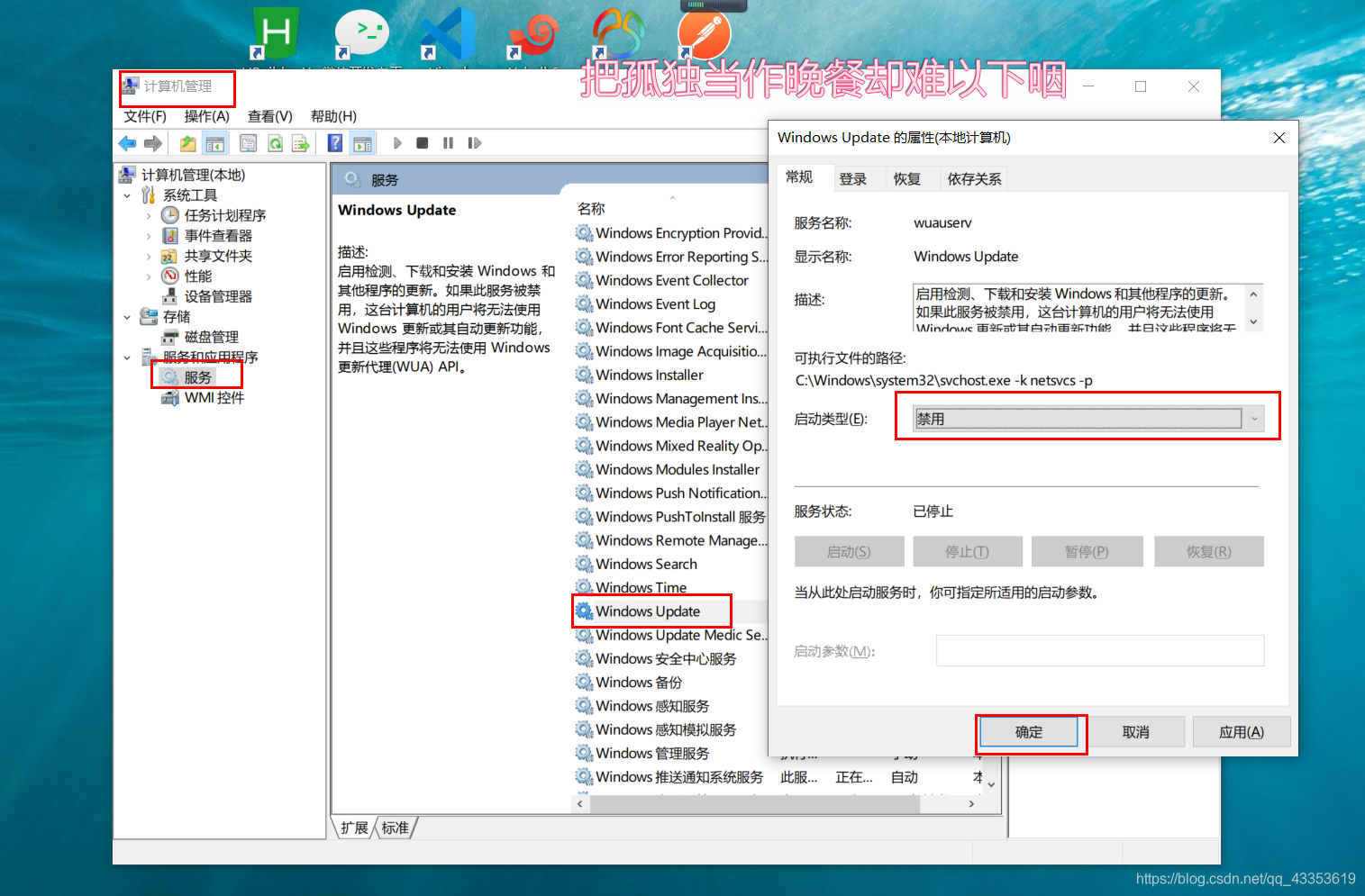Select Windows Event Log service
Screen dimensions: 1365x896
click(x=655, y=304)
